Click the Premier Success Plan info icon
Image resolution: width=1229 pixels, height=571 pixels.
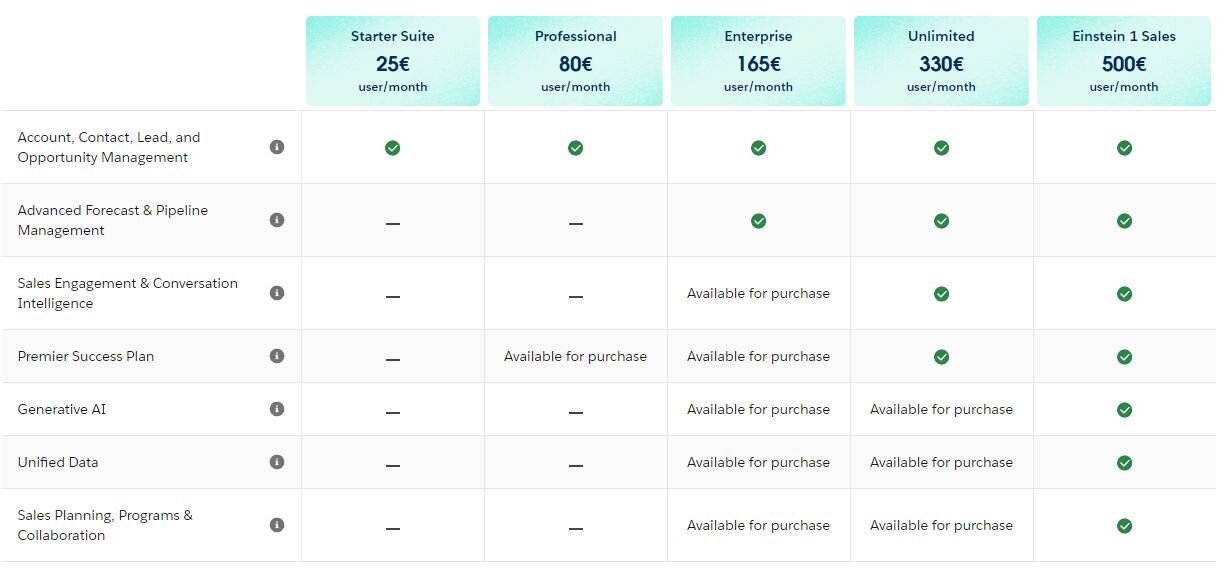click(x=277, y=356)
